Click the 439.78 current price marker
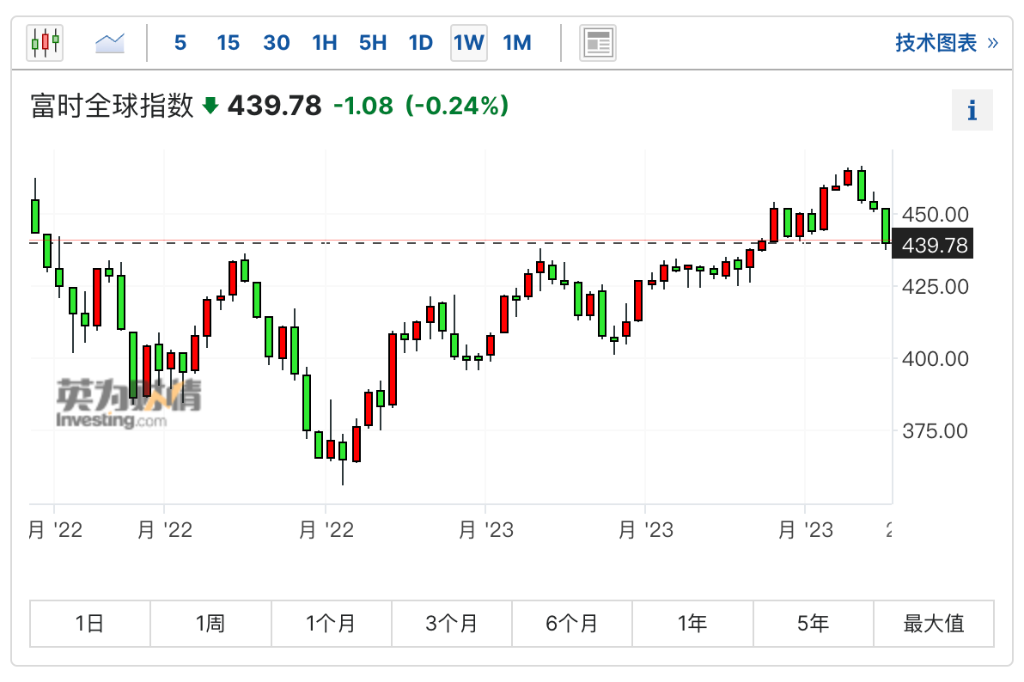This screenshot has width=1024, height=682. pyautogui.click(x=933, y=244)
